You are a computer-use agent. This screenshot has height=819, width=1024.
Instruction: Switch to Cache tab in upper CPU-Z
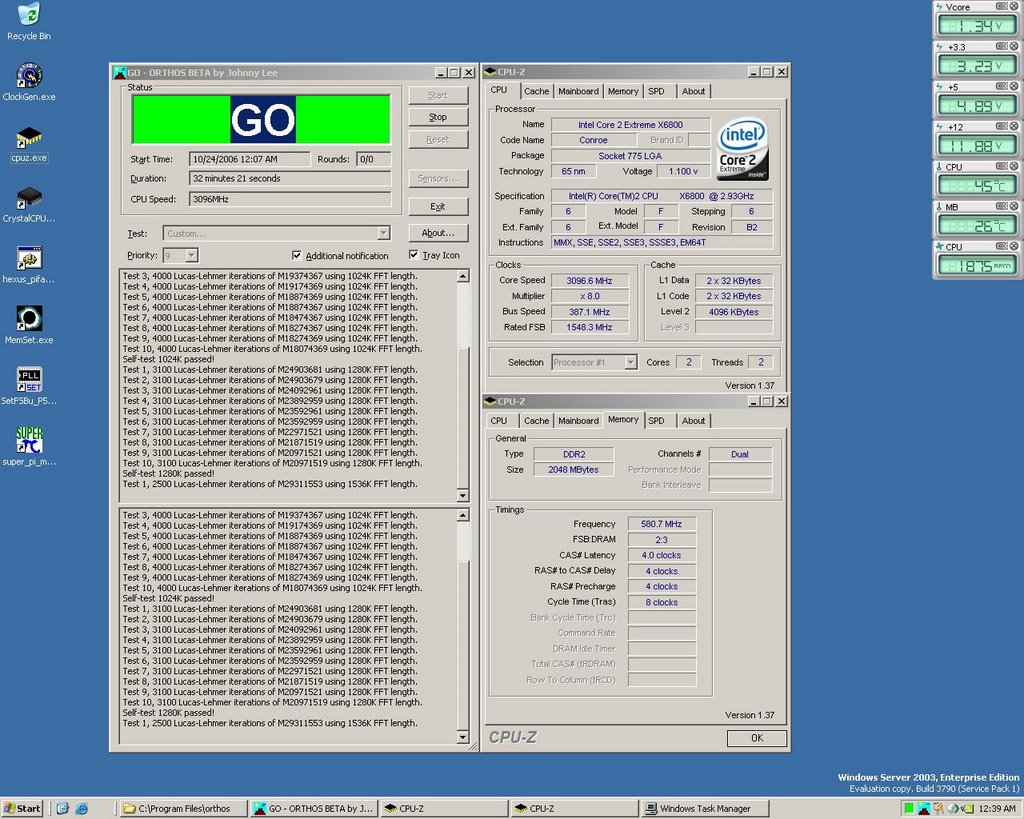[536, 91]
